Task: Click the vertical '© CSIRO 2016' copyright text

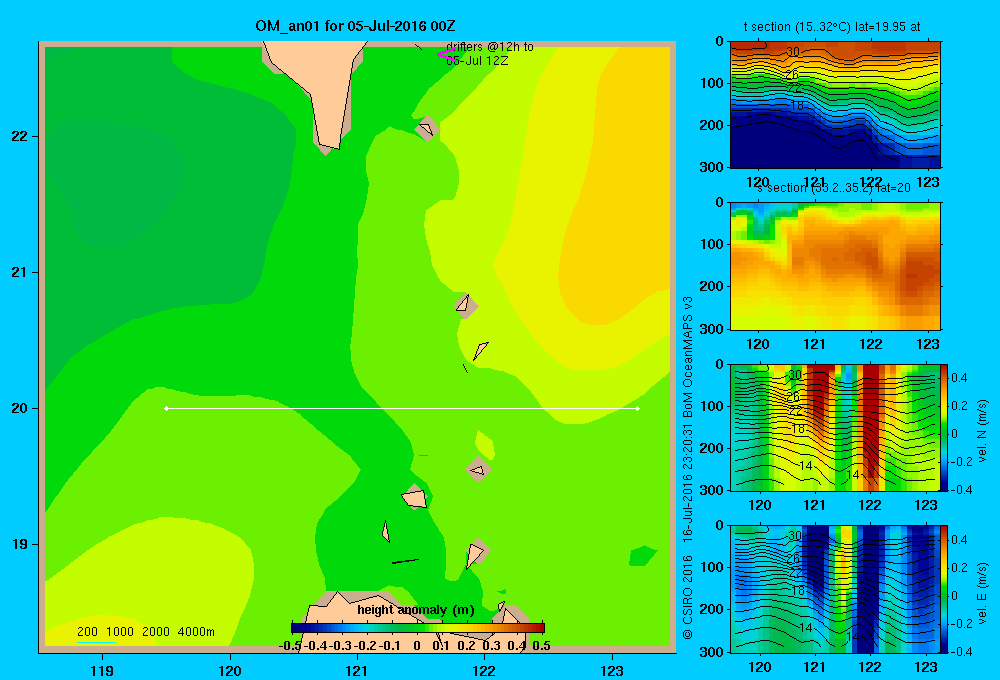Action: [x=687, y=596]
